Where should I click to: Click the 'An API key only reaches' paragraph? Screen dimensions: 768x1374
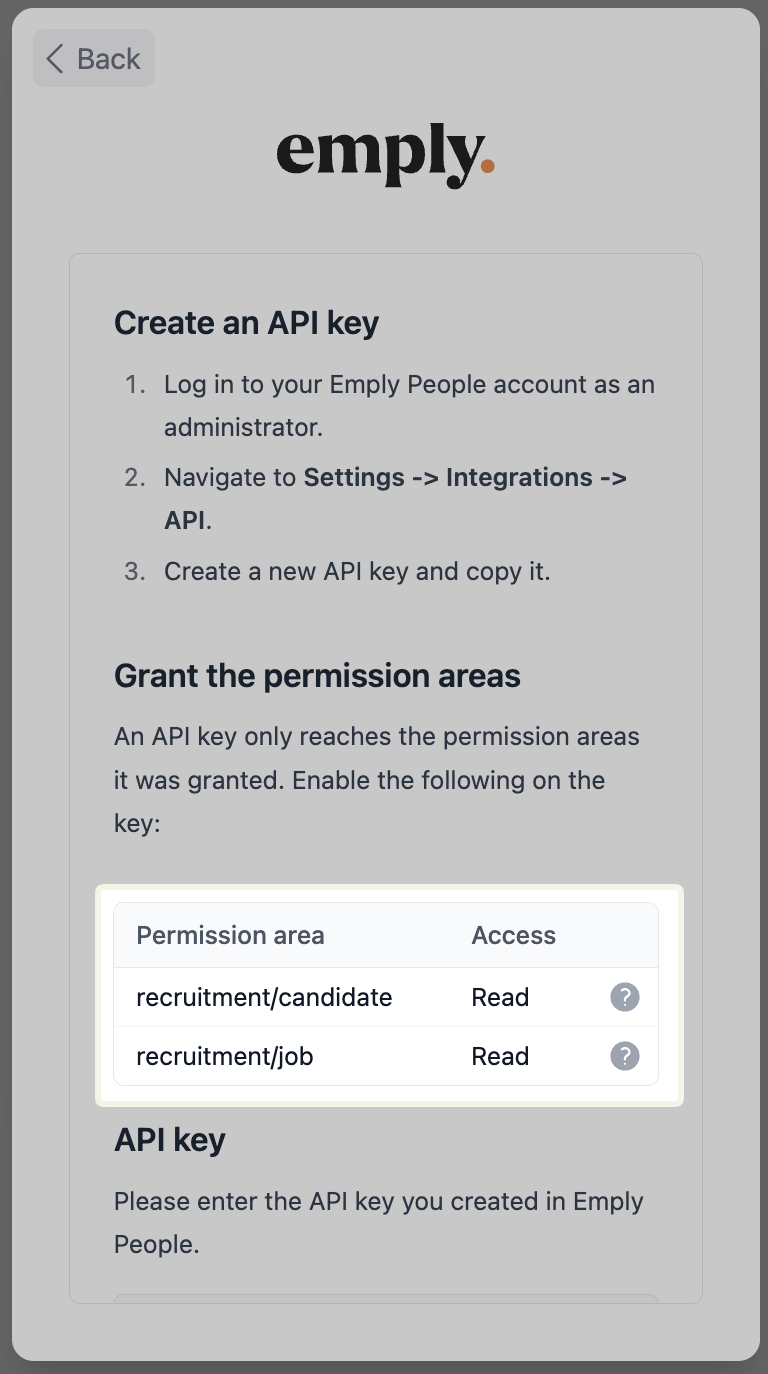coord(377,780)
